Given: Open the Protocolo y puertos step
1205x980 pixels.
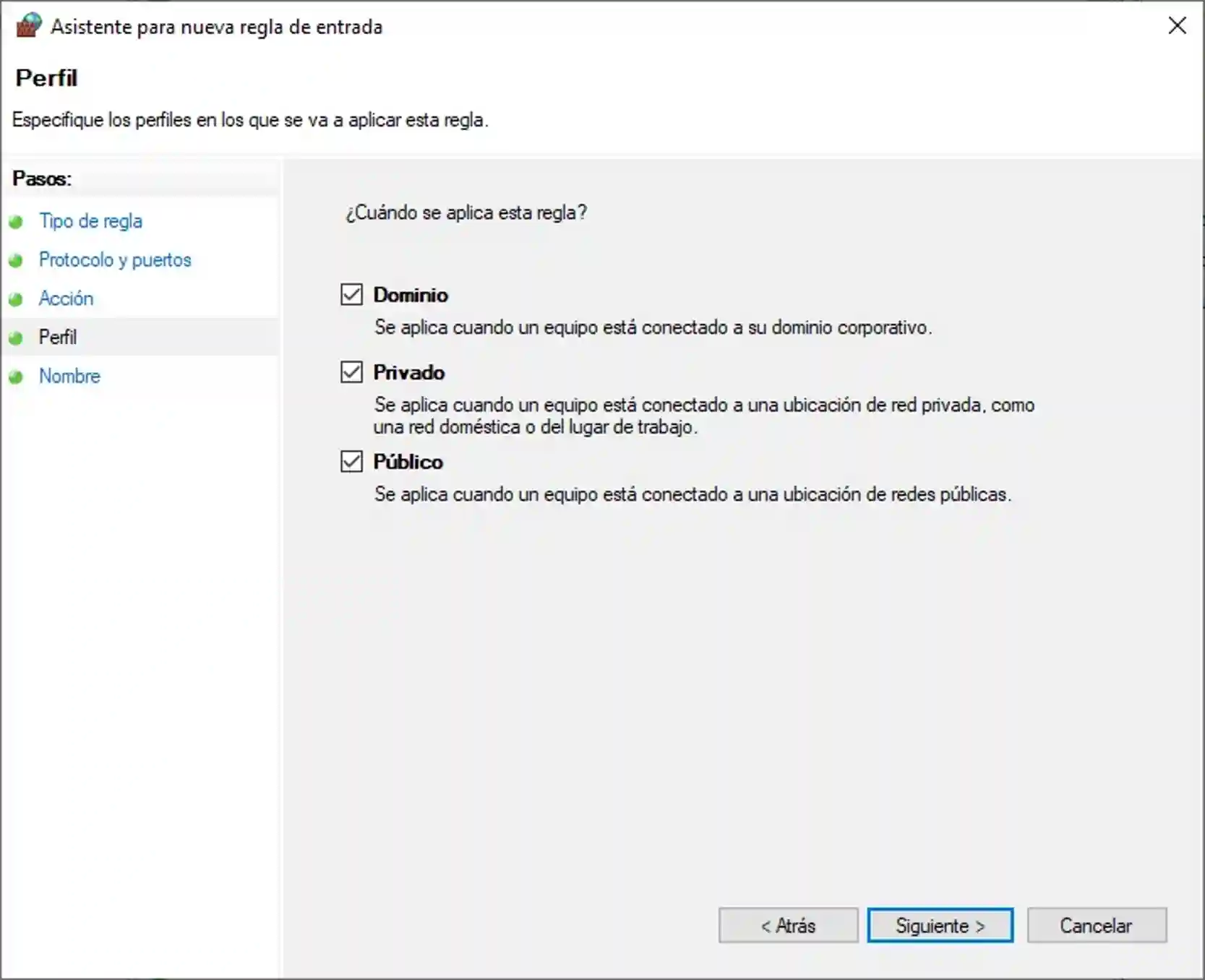Looking at the screenshot, I should coord(115,259).
